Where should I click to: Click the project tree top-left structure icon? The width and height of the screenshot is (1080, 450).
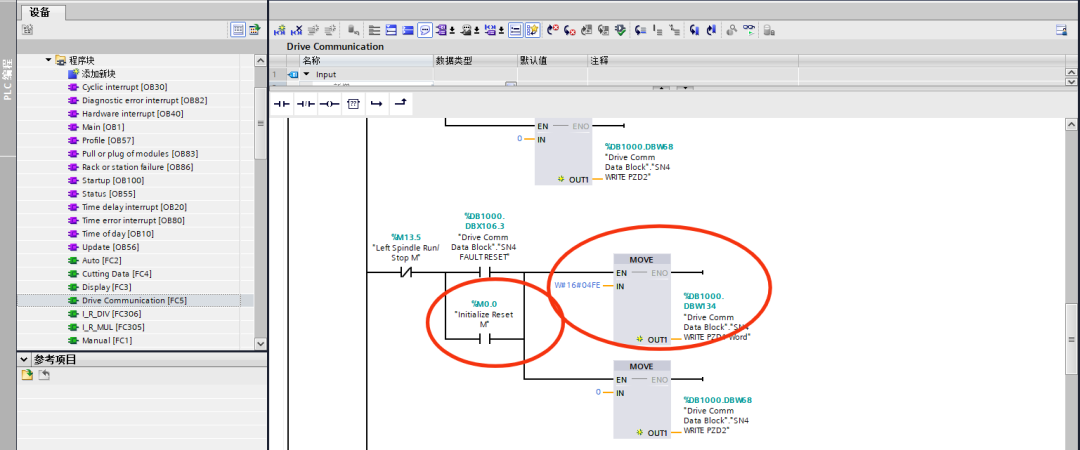27,30
